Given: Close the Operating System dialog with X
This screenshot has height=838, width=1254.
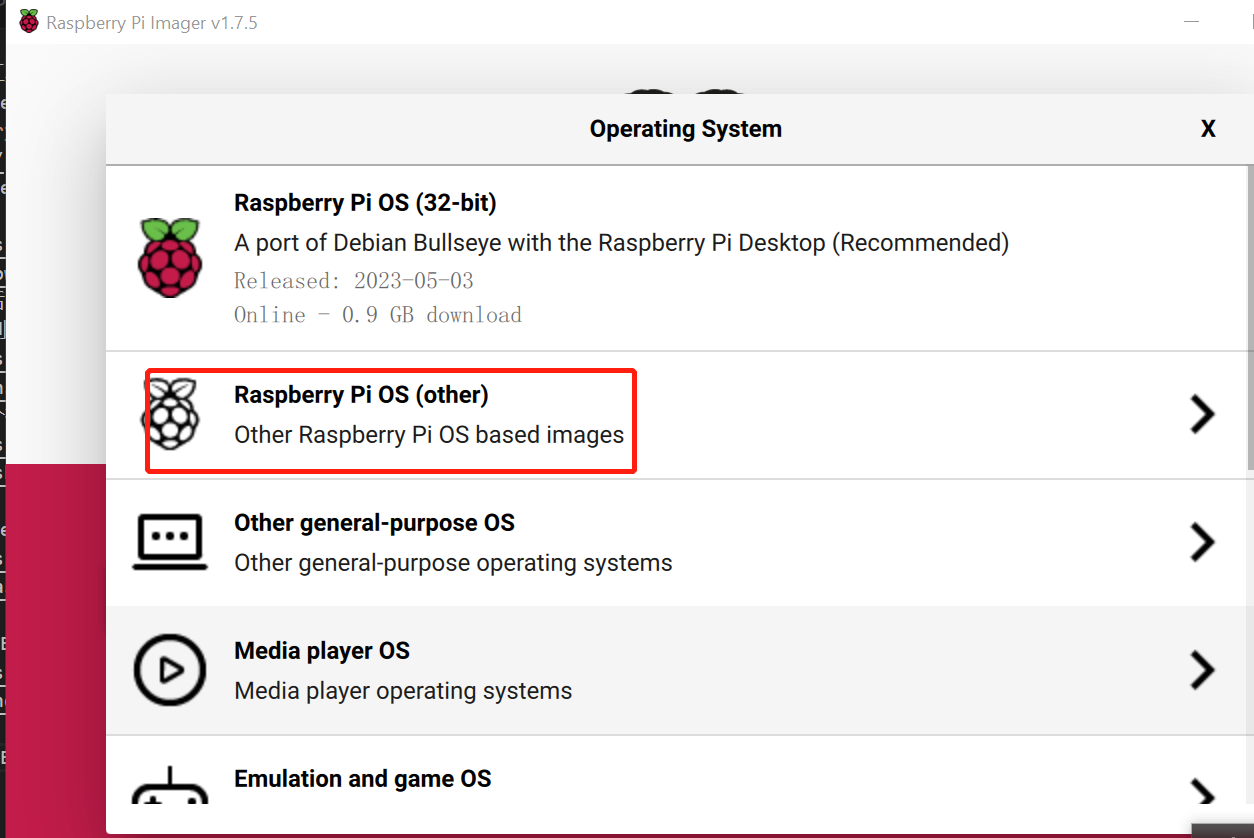Looking at the screenshot, I should (x=1208, y=129).
